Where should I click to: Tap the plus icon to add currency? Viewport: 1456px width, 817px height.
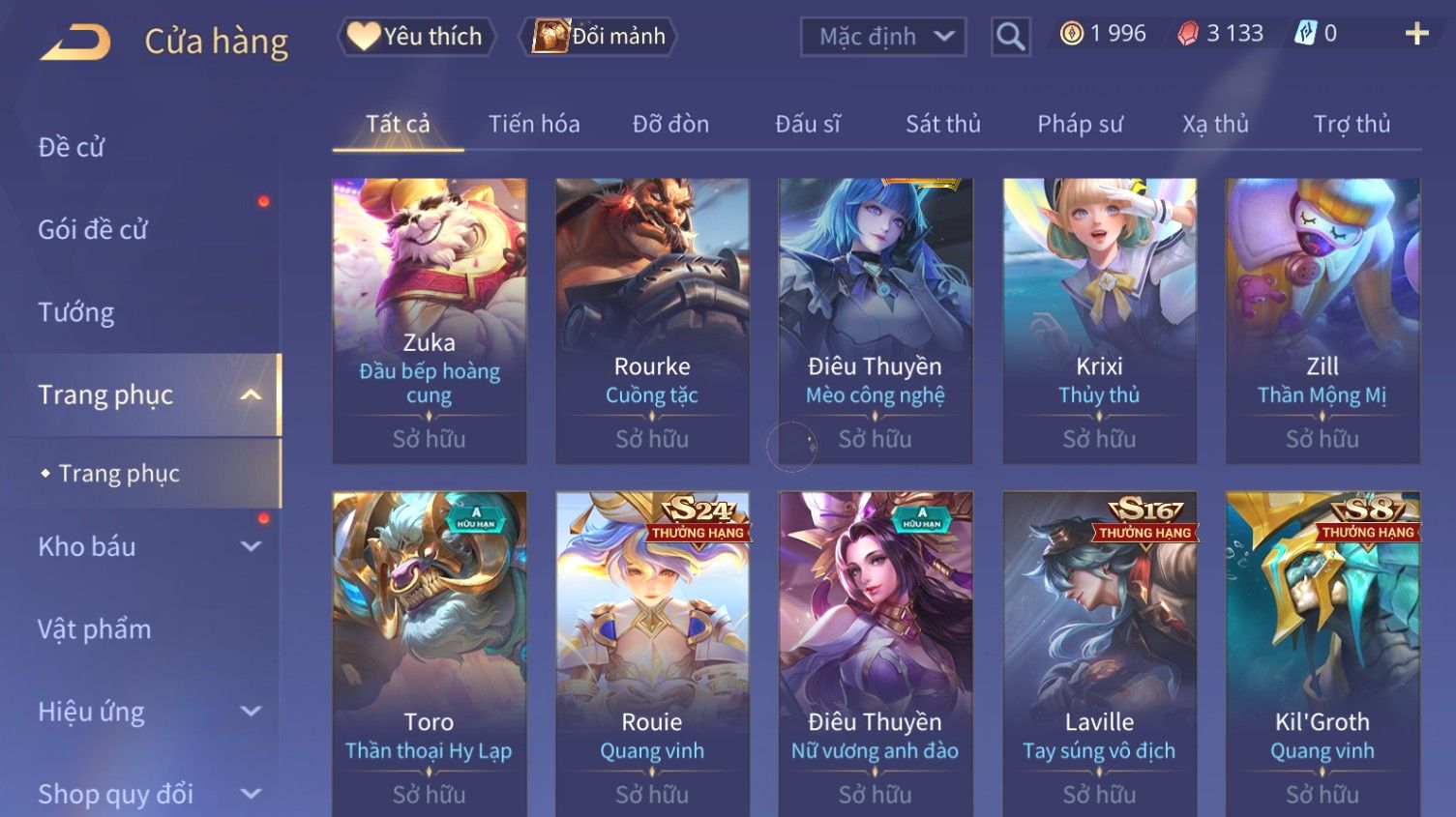pyautogui.click(x=1416, y=34)
